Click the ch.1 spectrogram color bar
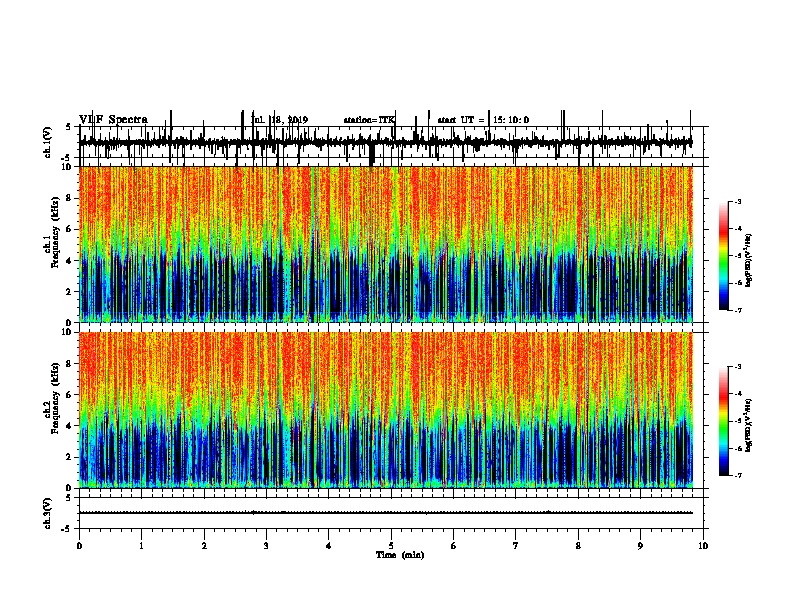Viewport: 792px width, 612px height. pos(724,256)
